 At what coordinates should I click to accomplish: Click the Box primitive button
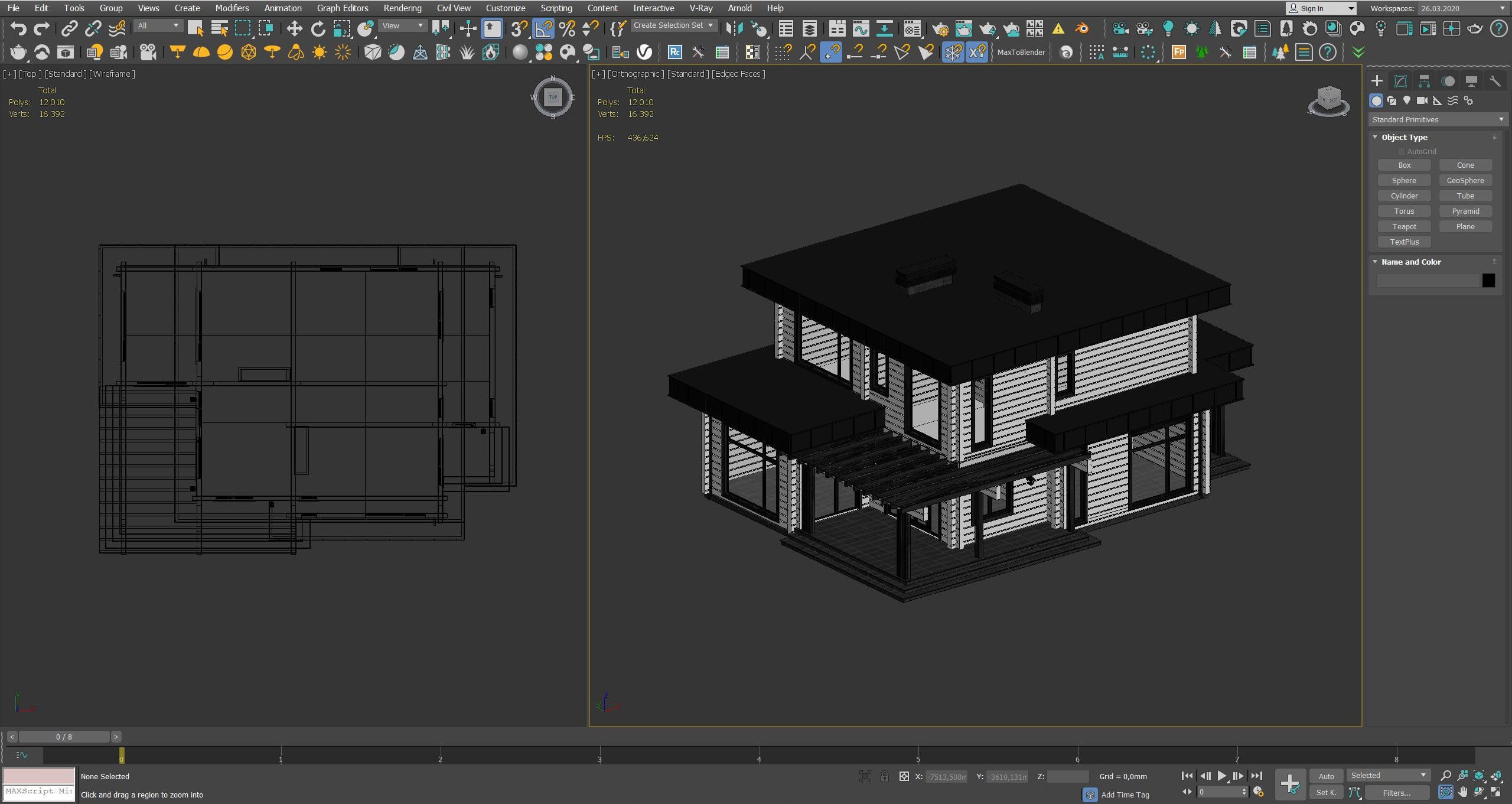click(x=1404, y=165)
